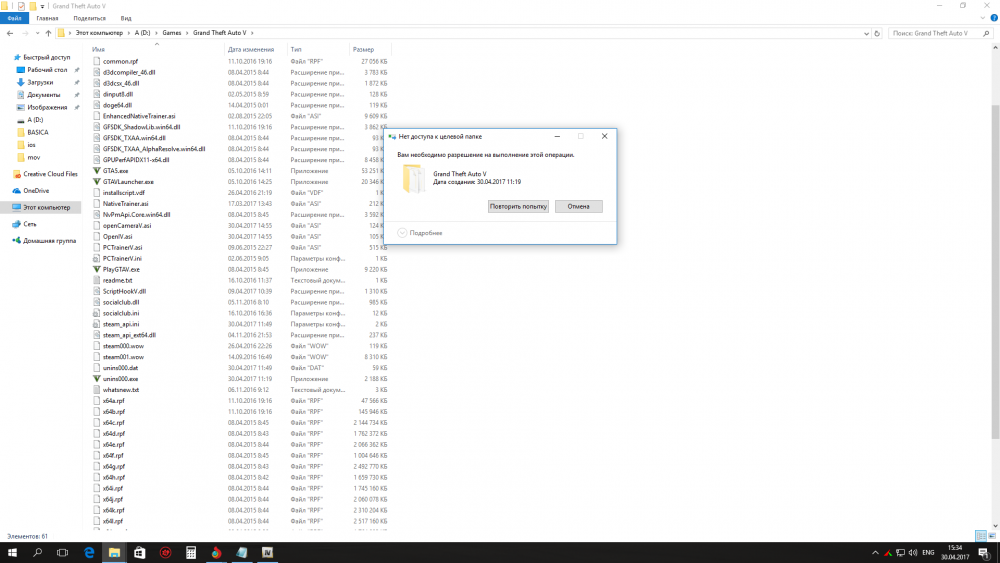This screenshot has height=563, width=1000.
Task: Open Microsoft Edge from the taskbar
Action: [x=88, y=552]
